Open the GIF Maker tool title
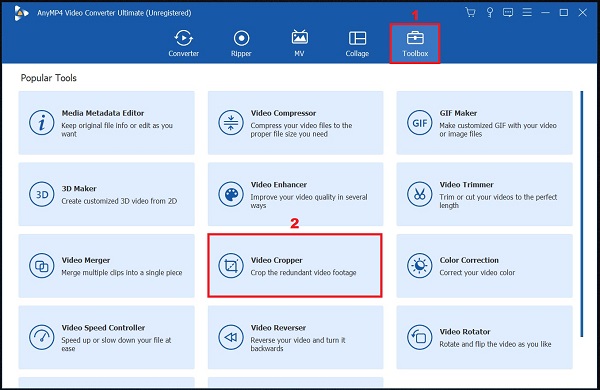The width and height of the screenshot is (600, 390). pyautogui.click(x=458, y=113)
